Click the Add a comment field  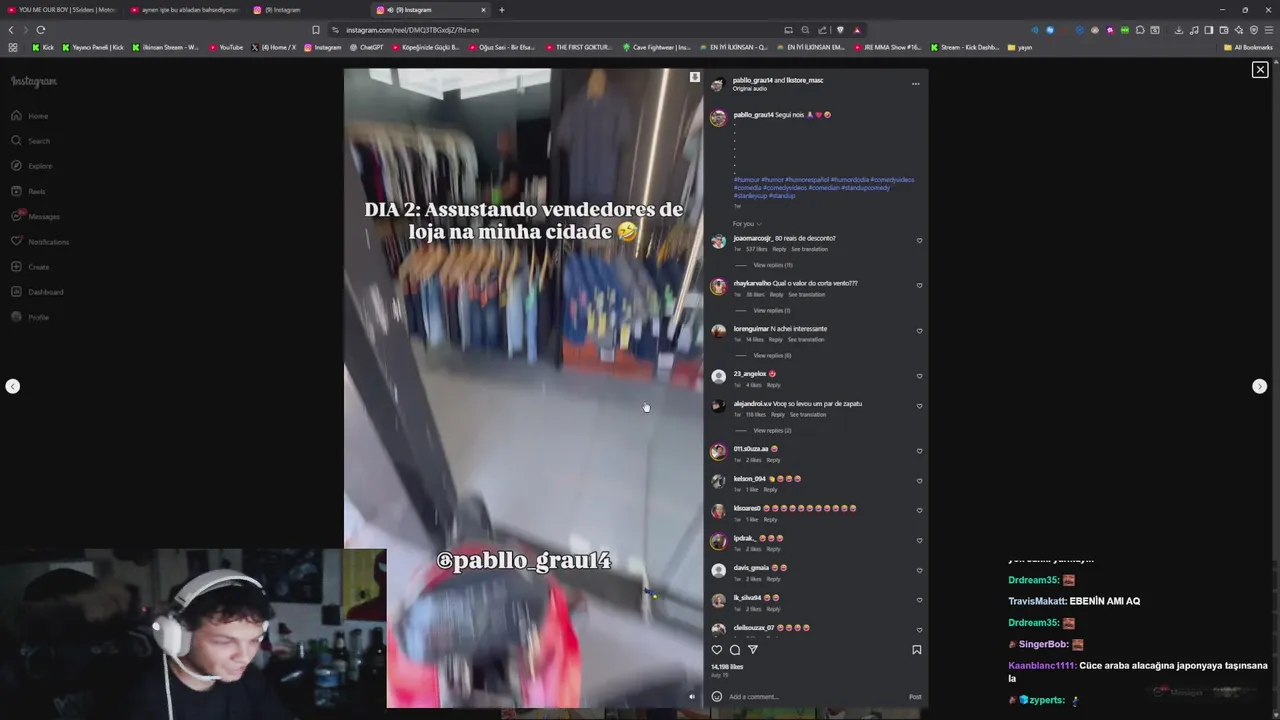[815, 697]
